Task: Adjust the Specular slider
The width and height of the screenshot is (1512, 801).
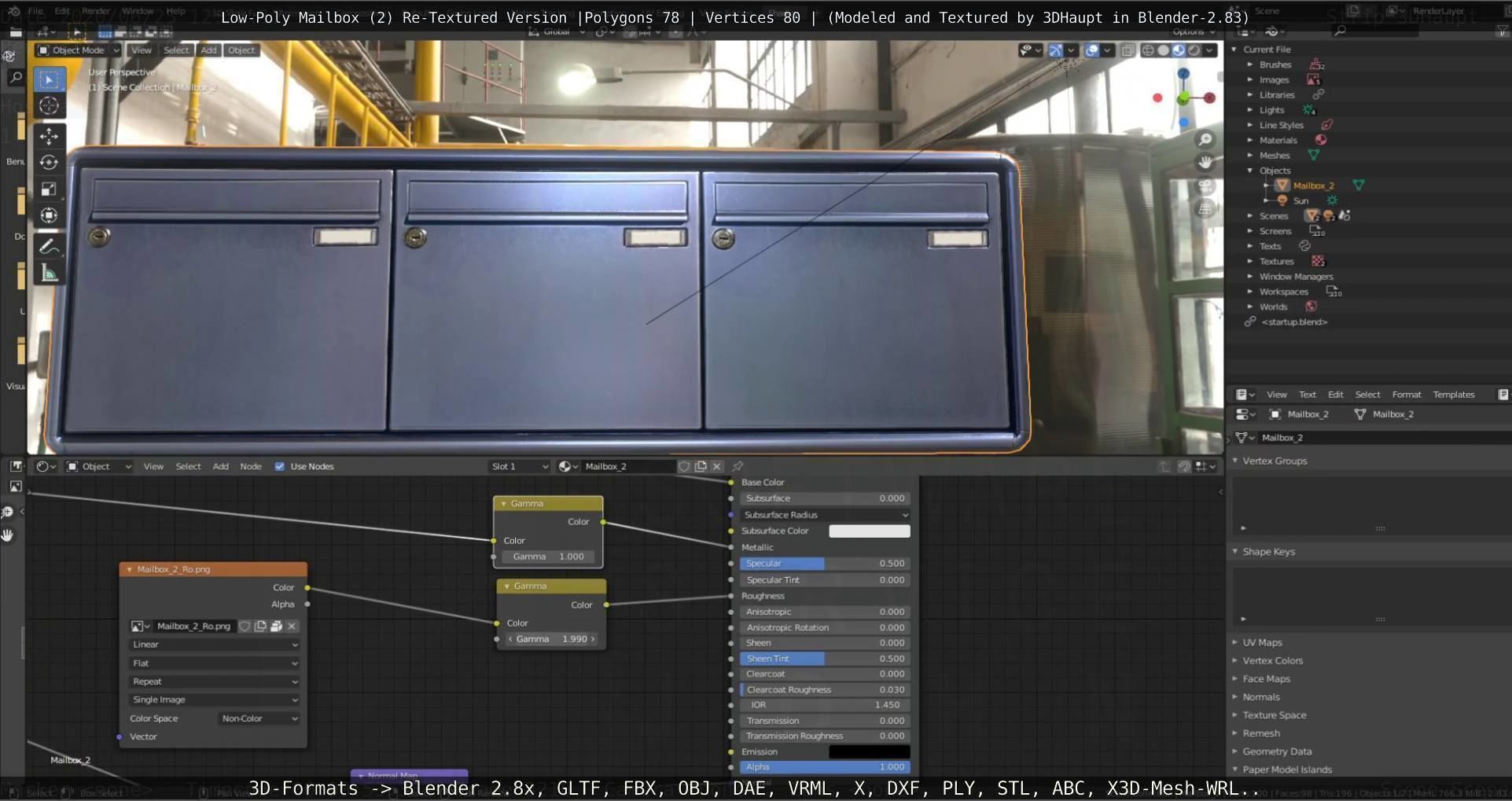Action: 825,564
